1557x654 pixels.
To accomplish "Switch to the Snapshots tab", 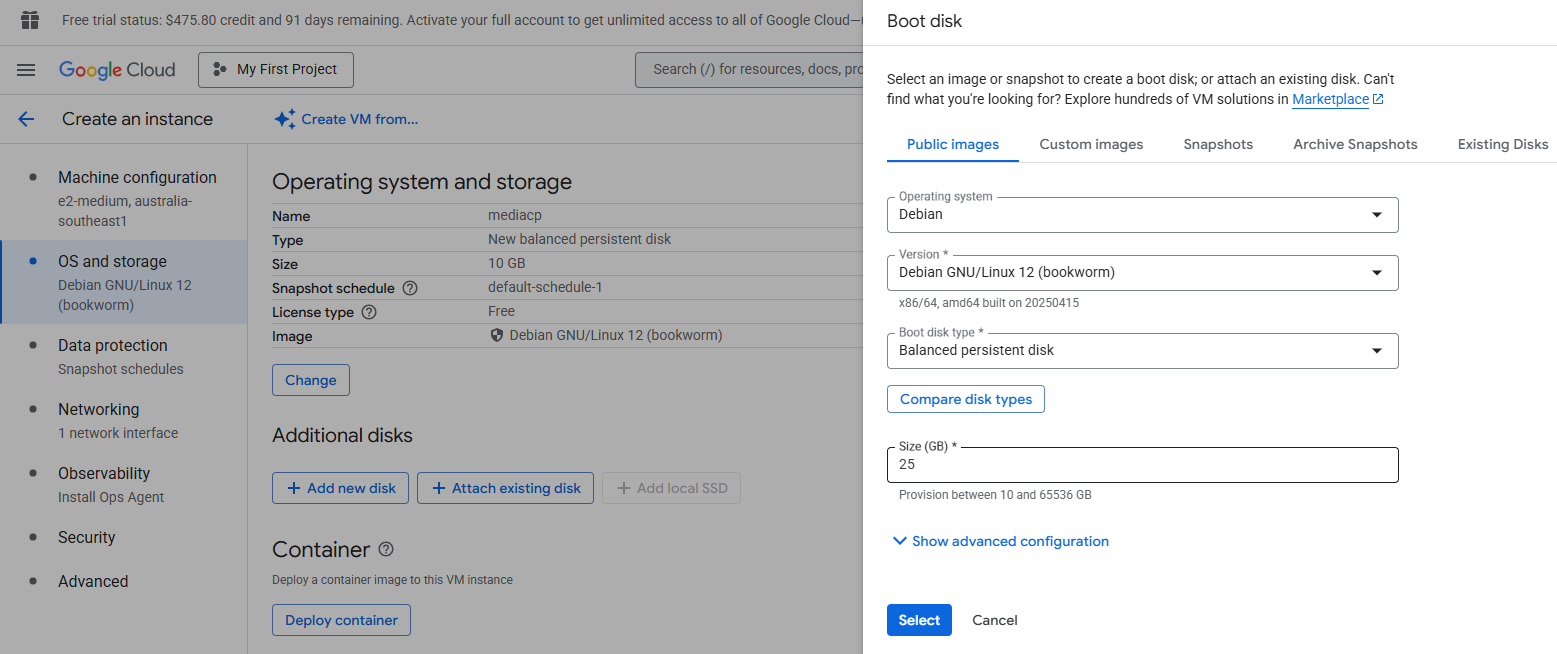I will click(1218, 144).
